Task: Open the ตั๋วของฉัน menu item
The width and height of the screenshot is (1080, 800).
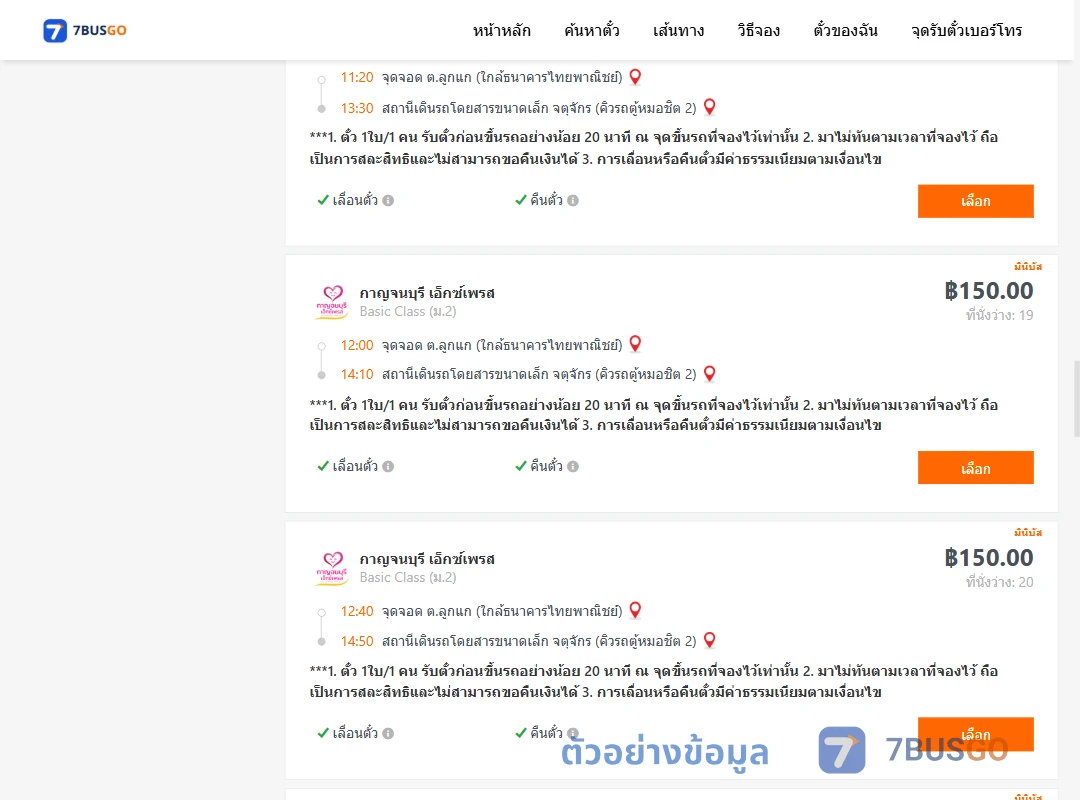Action: coord(845,30)
